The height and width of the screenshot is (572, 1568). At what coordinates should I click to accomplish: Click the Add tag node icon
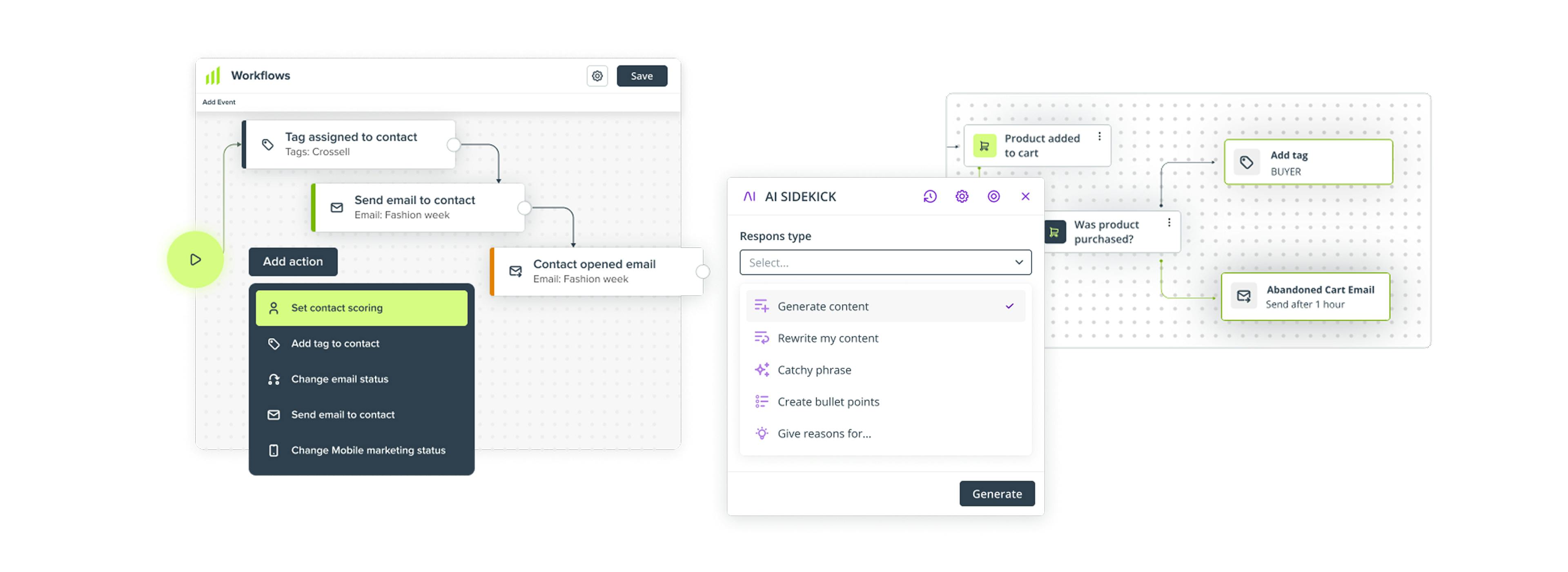(x=1246, y=163)
